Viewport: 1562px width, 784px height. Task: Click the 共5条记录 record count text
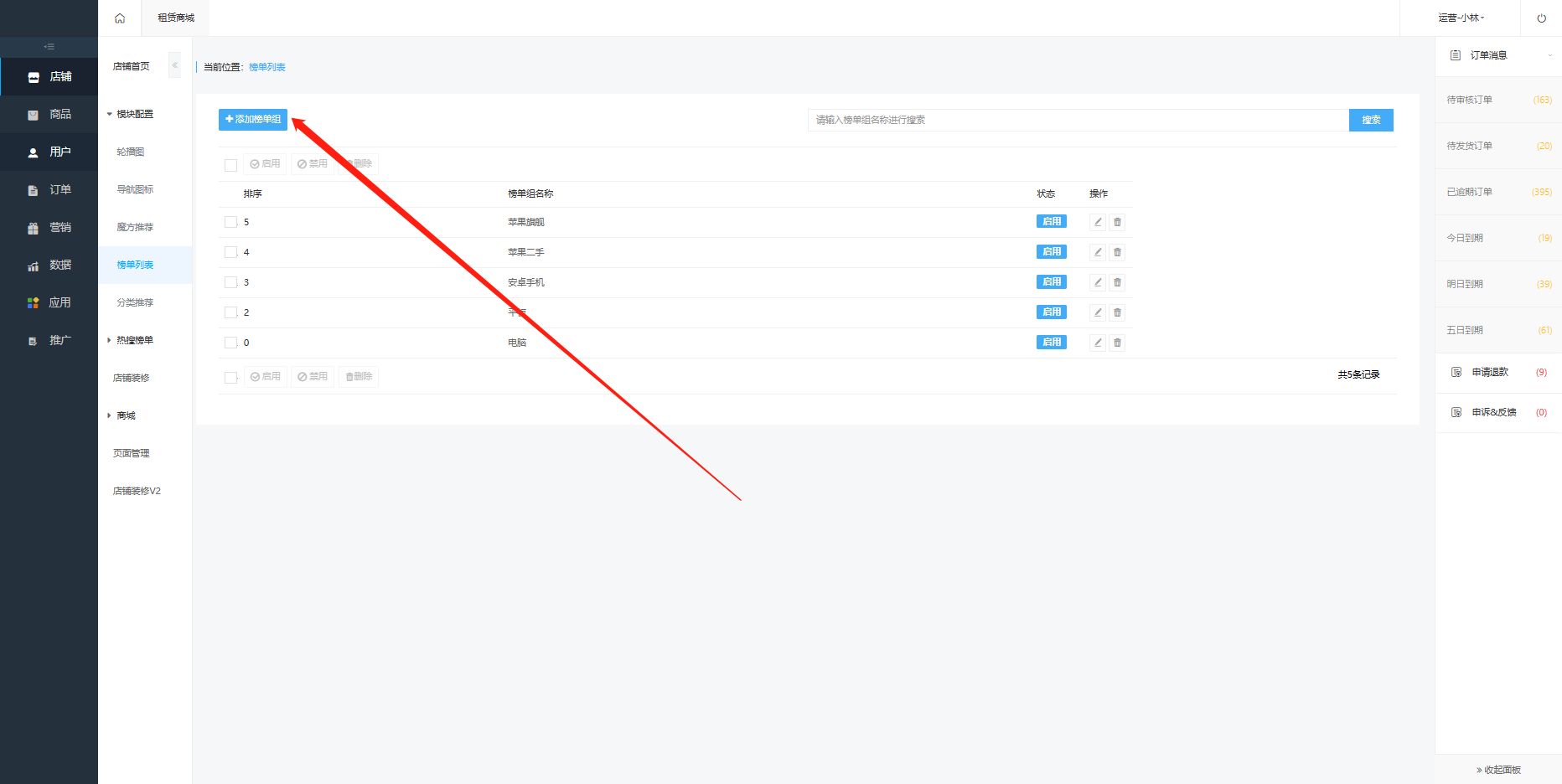tap(1358, 374)
